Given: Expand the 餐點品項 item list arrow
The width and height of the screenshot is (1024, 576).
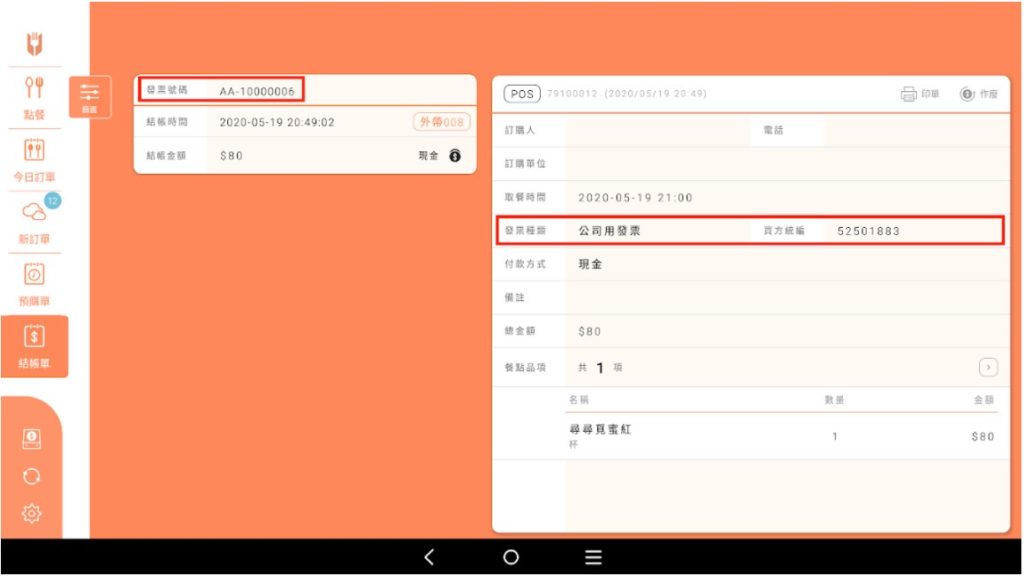Looking at the screenshot, I should [x=988, y=367].
